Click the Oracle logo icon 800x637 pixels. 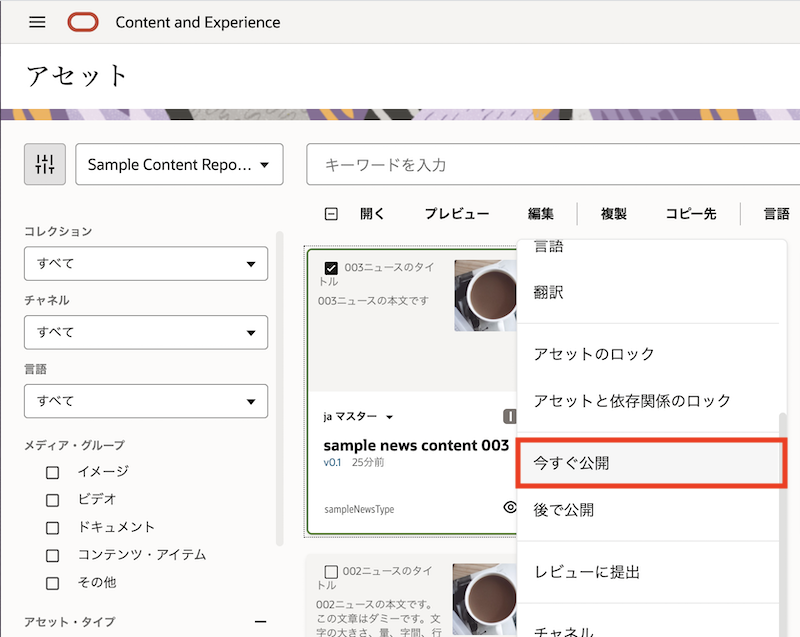[84, 22]
